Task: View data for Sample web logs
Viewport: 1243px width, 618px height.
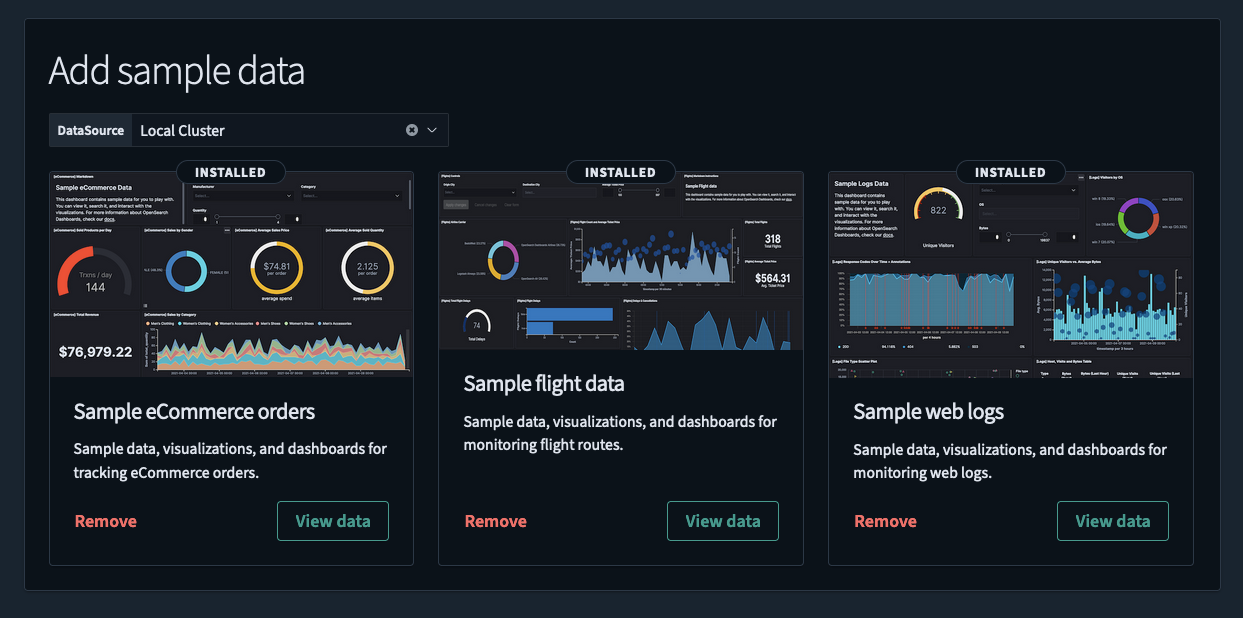Action: click(1113, 521)
